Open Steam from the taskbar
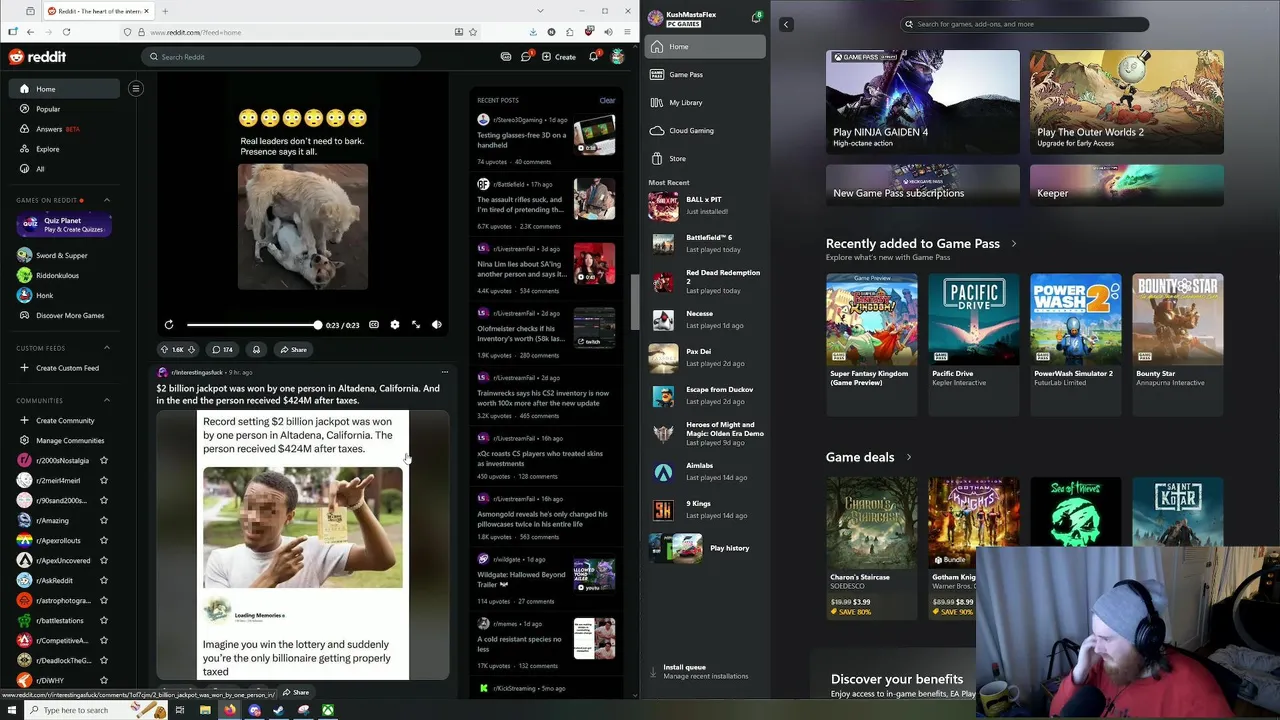The image size is (1280, 720). (x=279, y=710)
